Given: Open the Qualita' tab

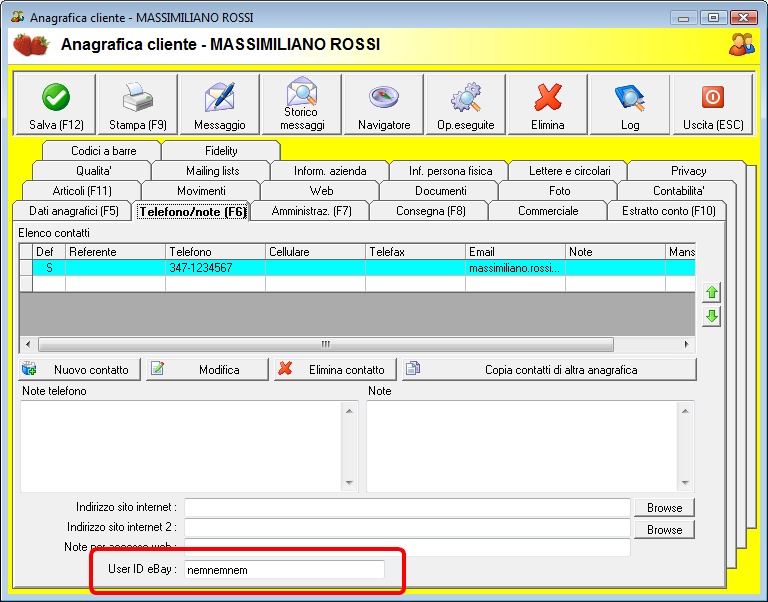Looking at the screenshot, I should click(x=93, y=171).
